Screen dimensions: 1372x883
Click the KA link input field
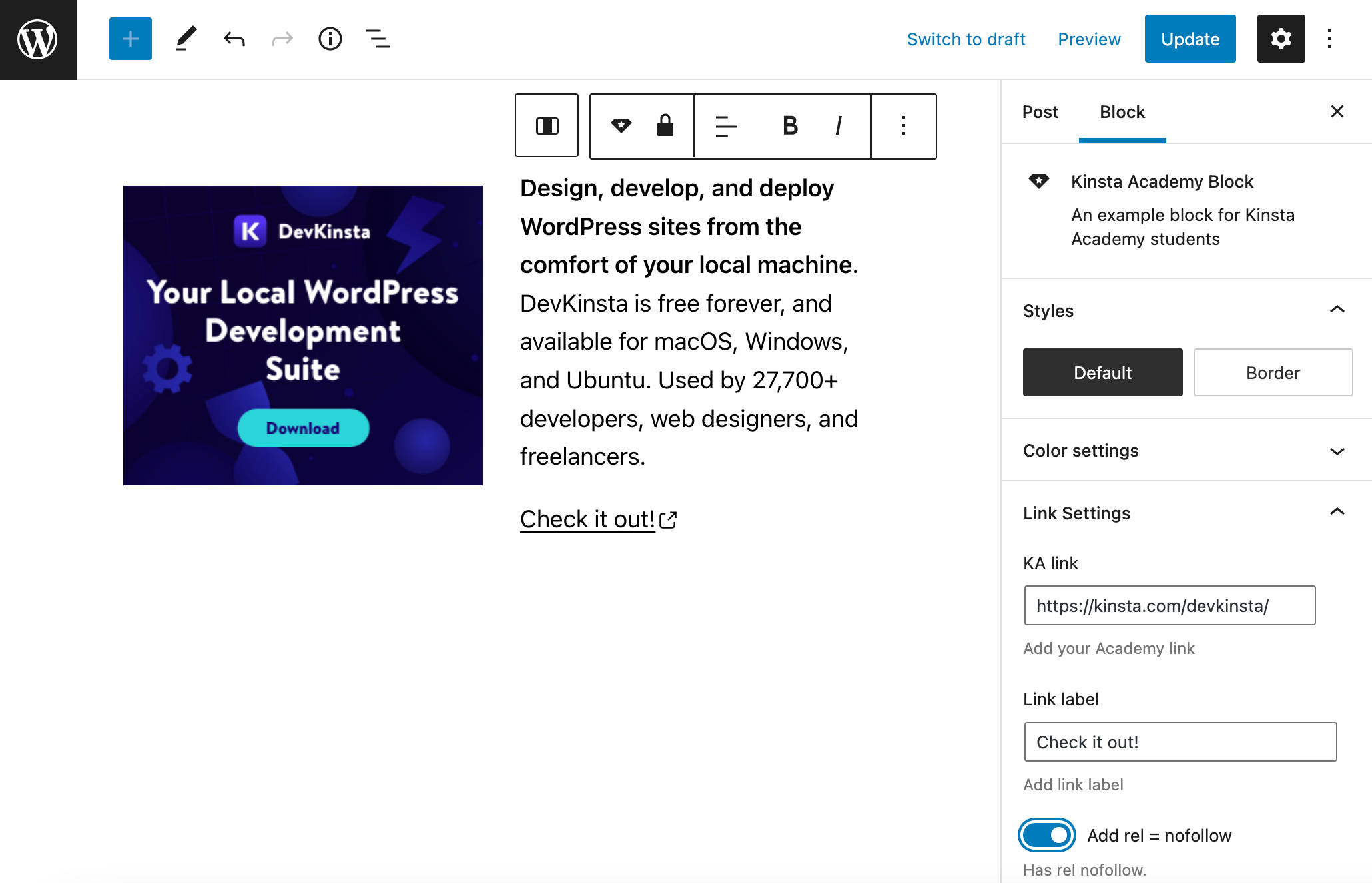[x=1181, y=605]
